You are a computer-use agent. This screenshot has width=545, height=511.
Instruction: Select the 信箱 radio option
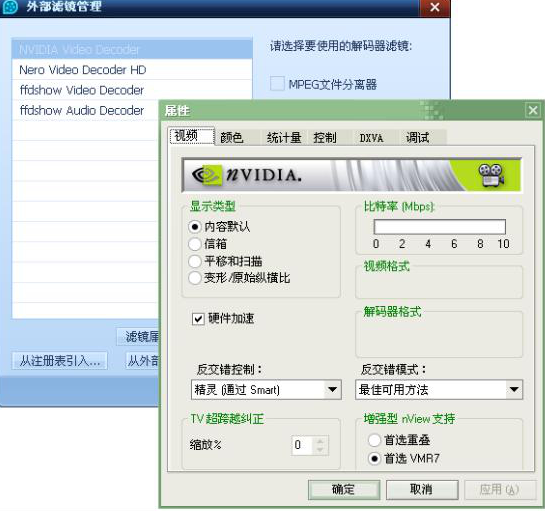(195, 244)
